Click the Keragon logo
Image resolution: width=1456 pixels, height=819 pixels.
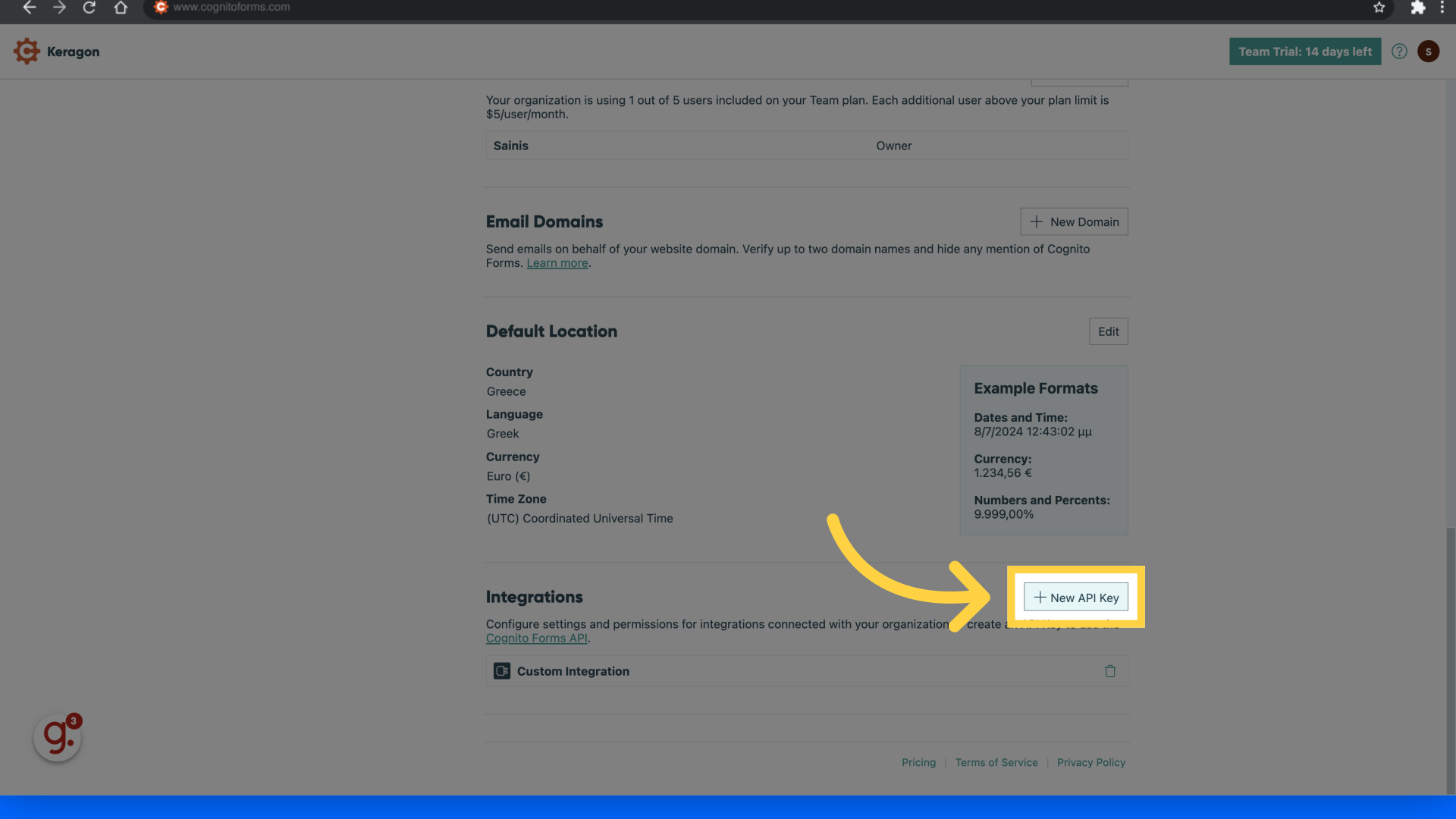point(56,51)
